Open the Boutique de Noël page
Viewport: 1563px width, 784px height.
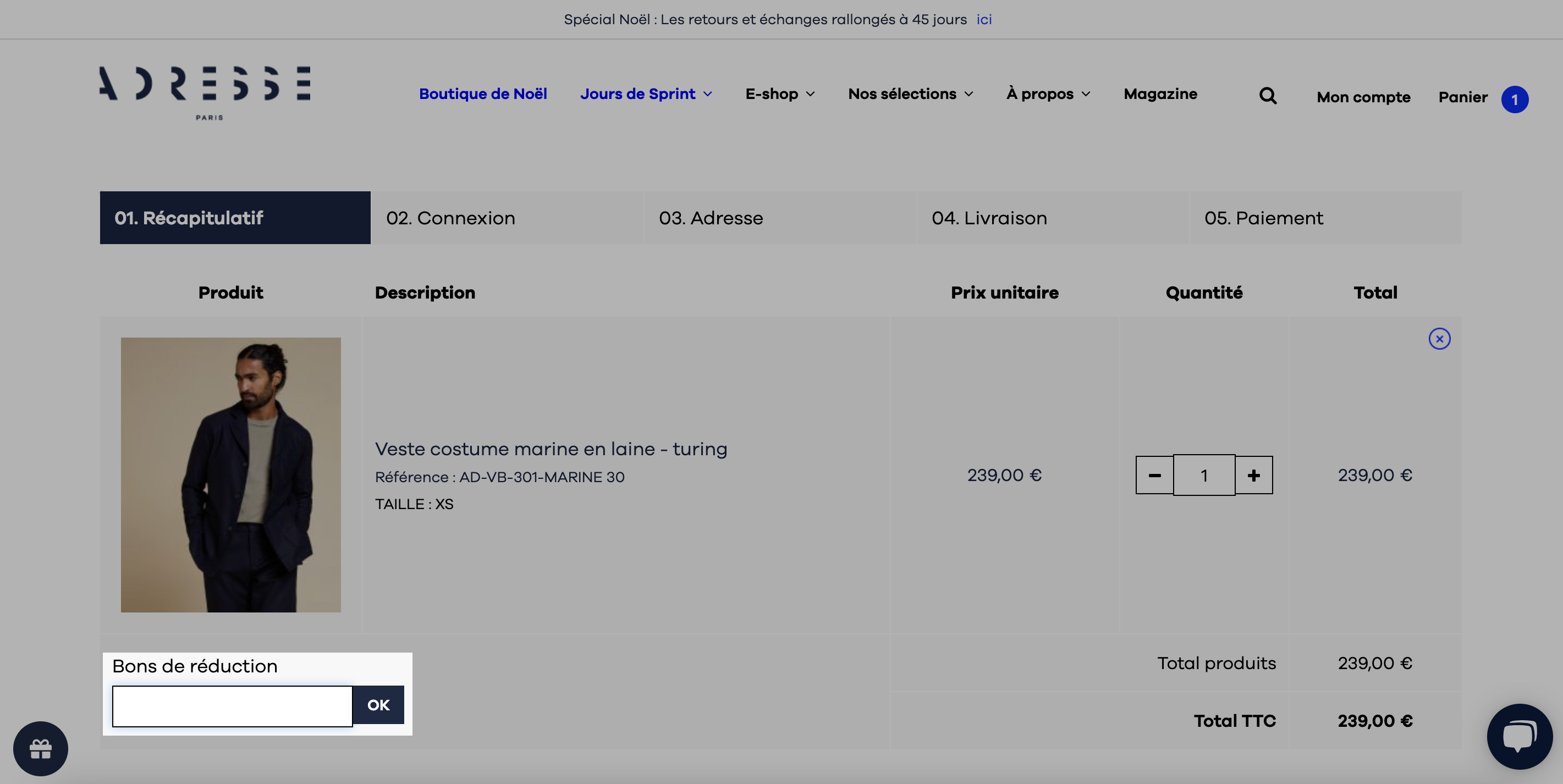pos(483,94)
